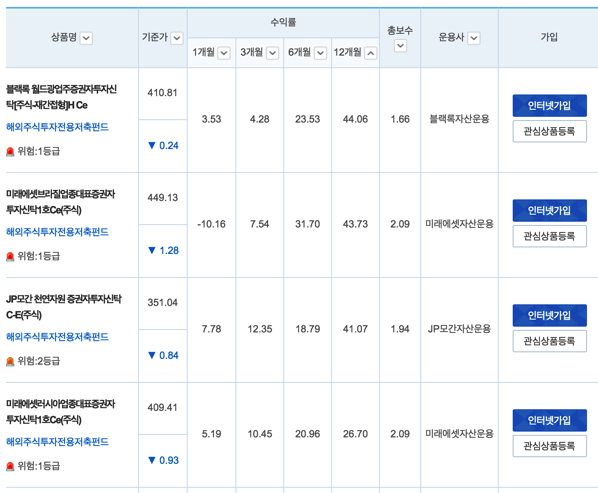
Task: Open 미래에셋브라질업종대표증권자투자신탁1호 fund name
Action: coord(61,202)
